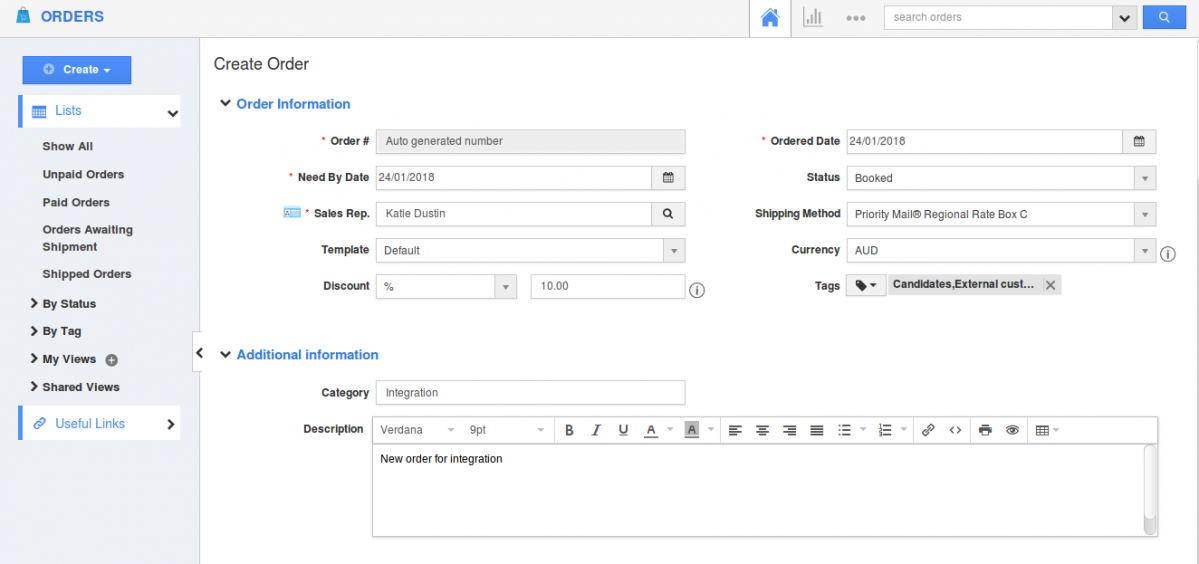Open the Useful Links sidebar menu
The width and height of the screenshot is (1199, 564).
point(99,423)
